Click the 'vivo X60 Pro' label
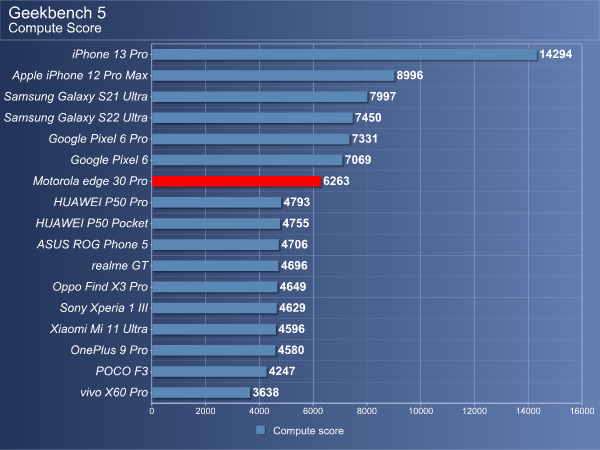Screen dimensions: 600x450 (x=114, y=392)
